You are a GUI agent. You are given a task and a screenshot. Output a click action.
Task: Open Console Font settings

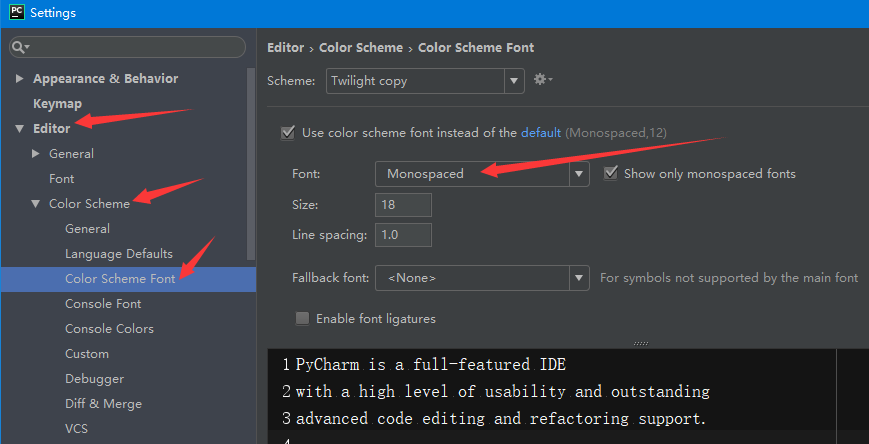(103, 304)
